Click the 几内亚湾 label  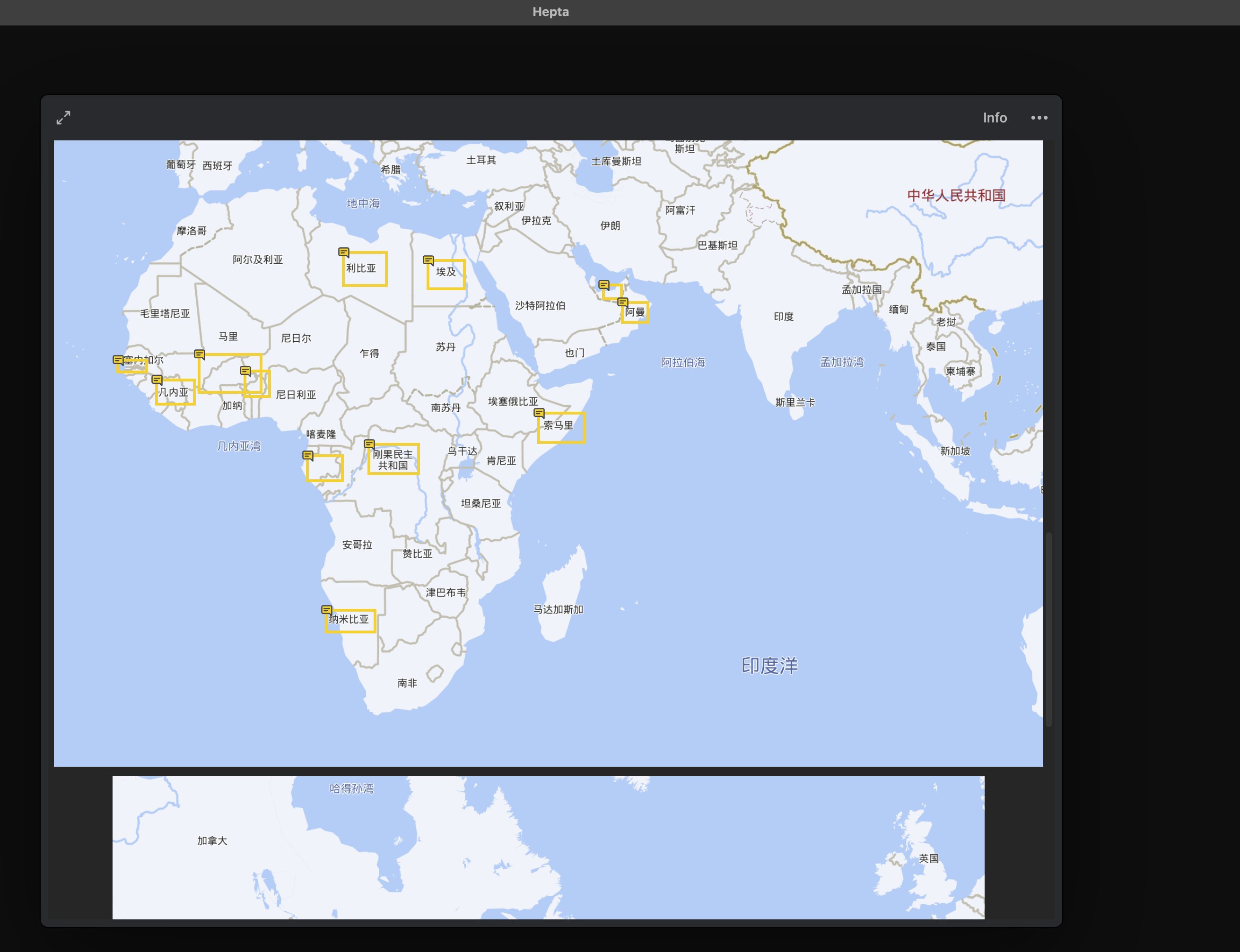click(239, 446)
